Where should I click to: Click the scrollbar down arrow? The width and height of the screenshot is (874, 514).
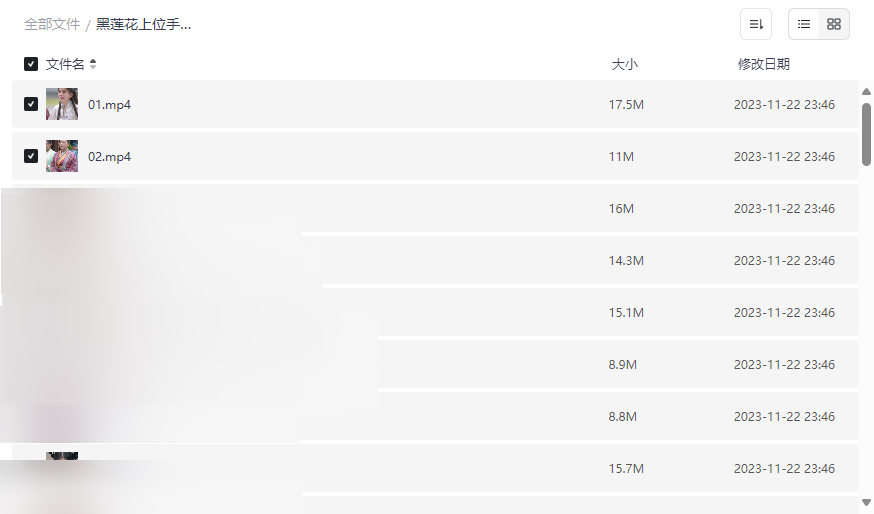866,502
